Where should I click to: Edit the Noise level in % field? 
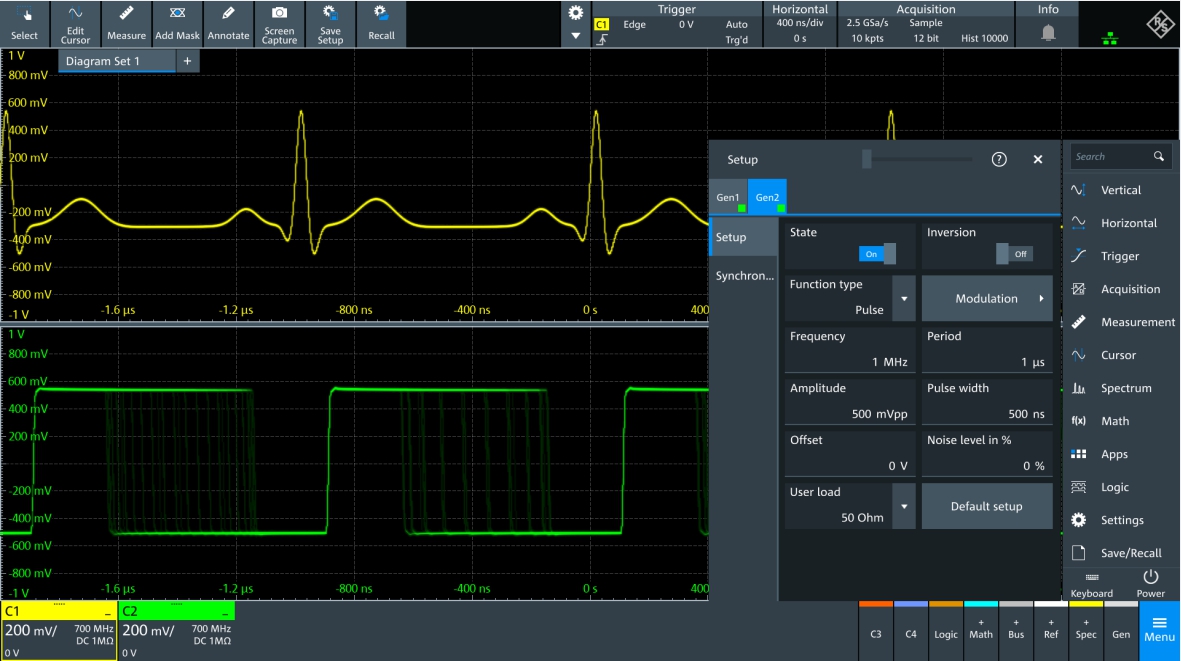pyautogui.click(x=987, y=454)
